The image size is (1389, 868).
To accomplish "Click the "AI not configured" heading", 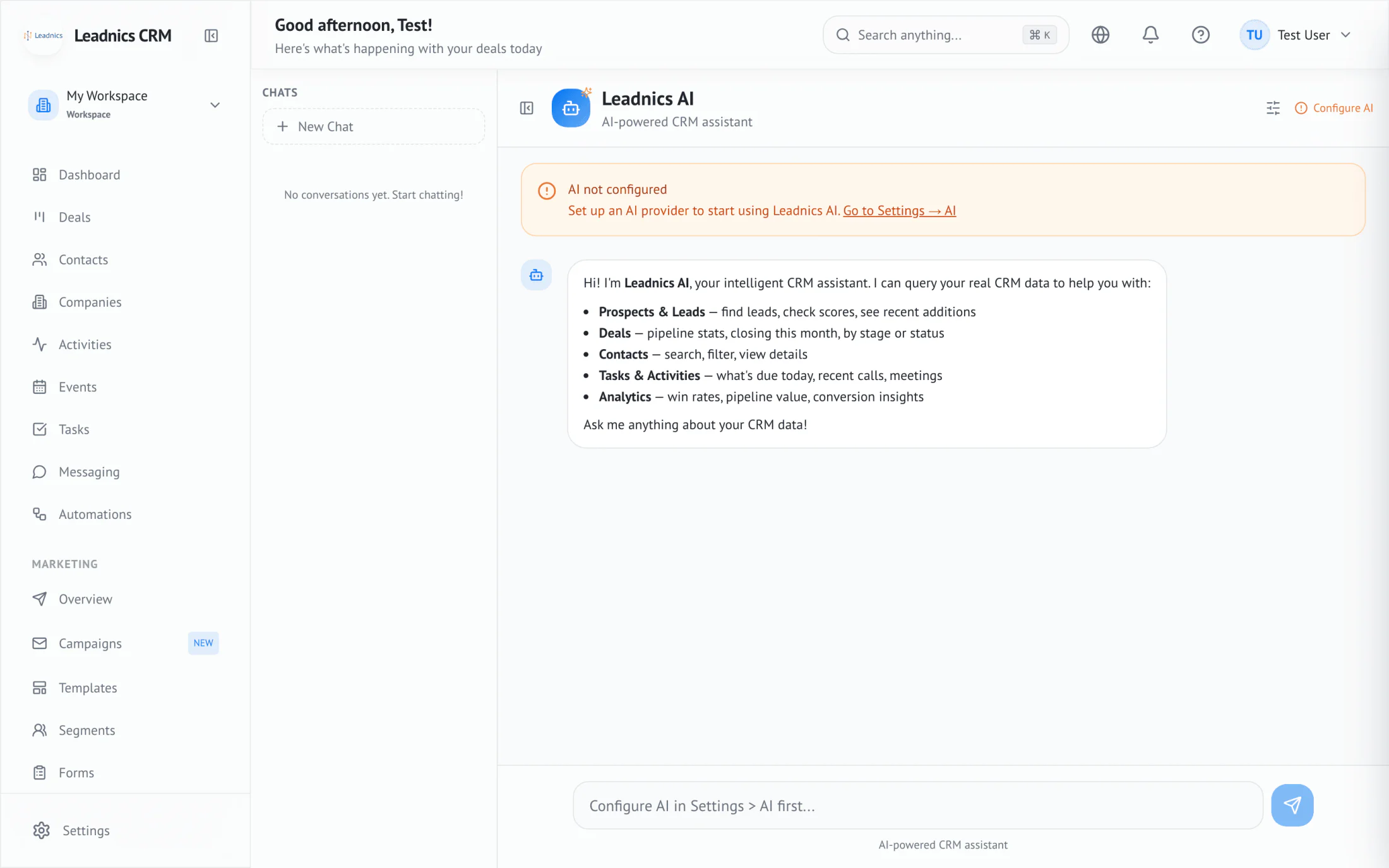I will coord(617,189).
